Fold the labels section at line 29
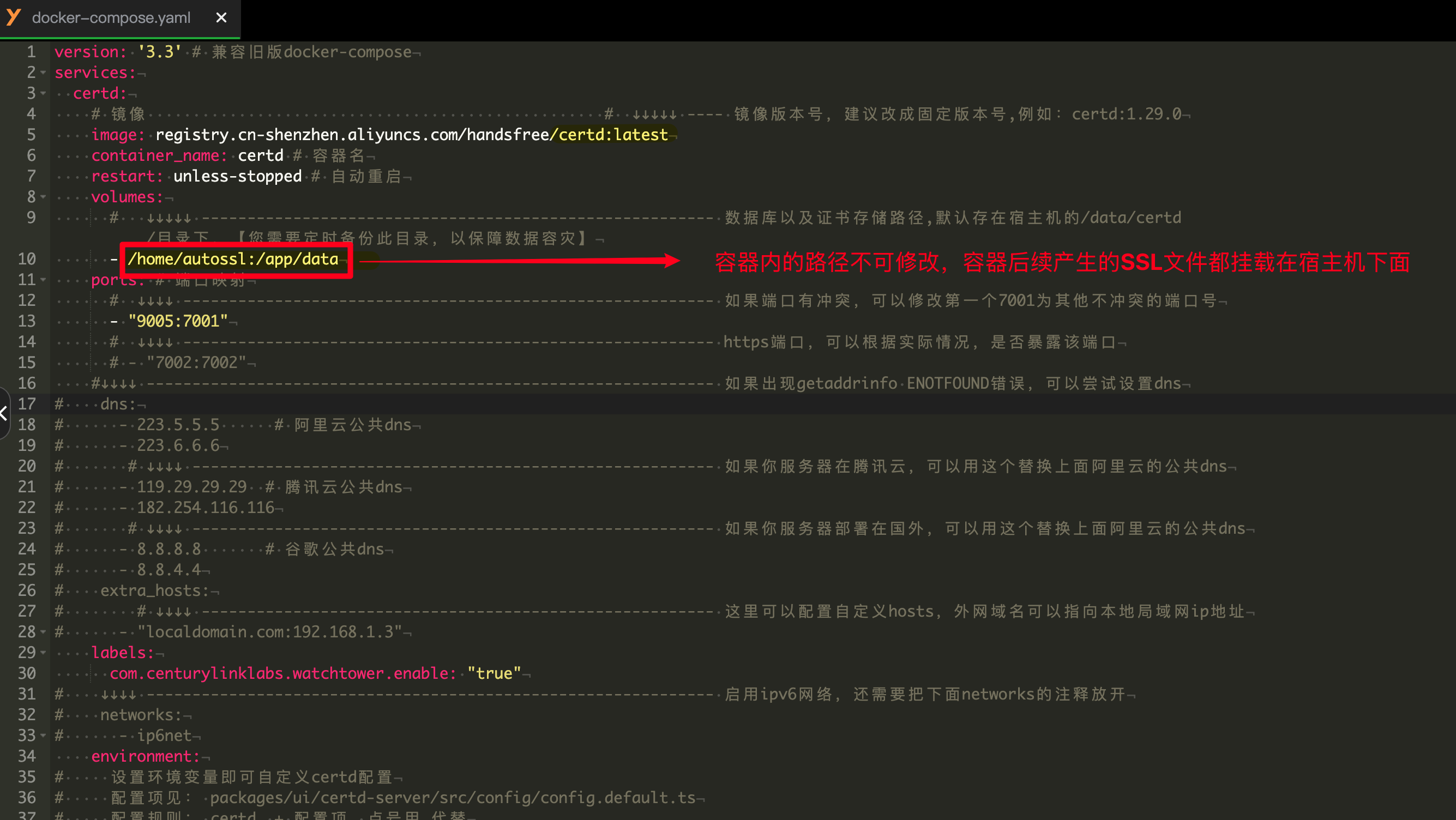The image size is (1456, 820). point(44,653)
